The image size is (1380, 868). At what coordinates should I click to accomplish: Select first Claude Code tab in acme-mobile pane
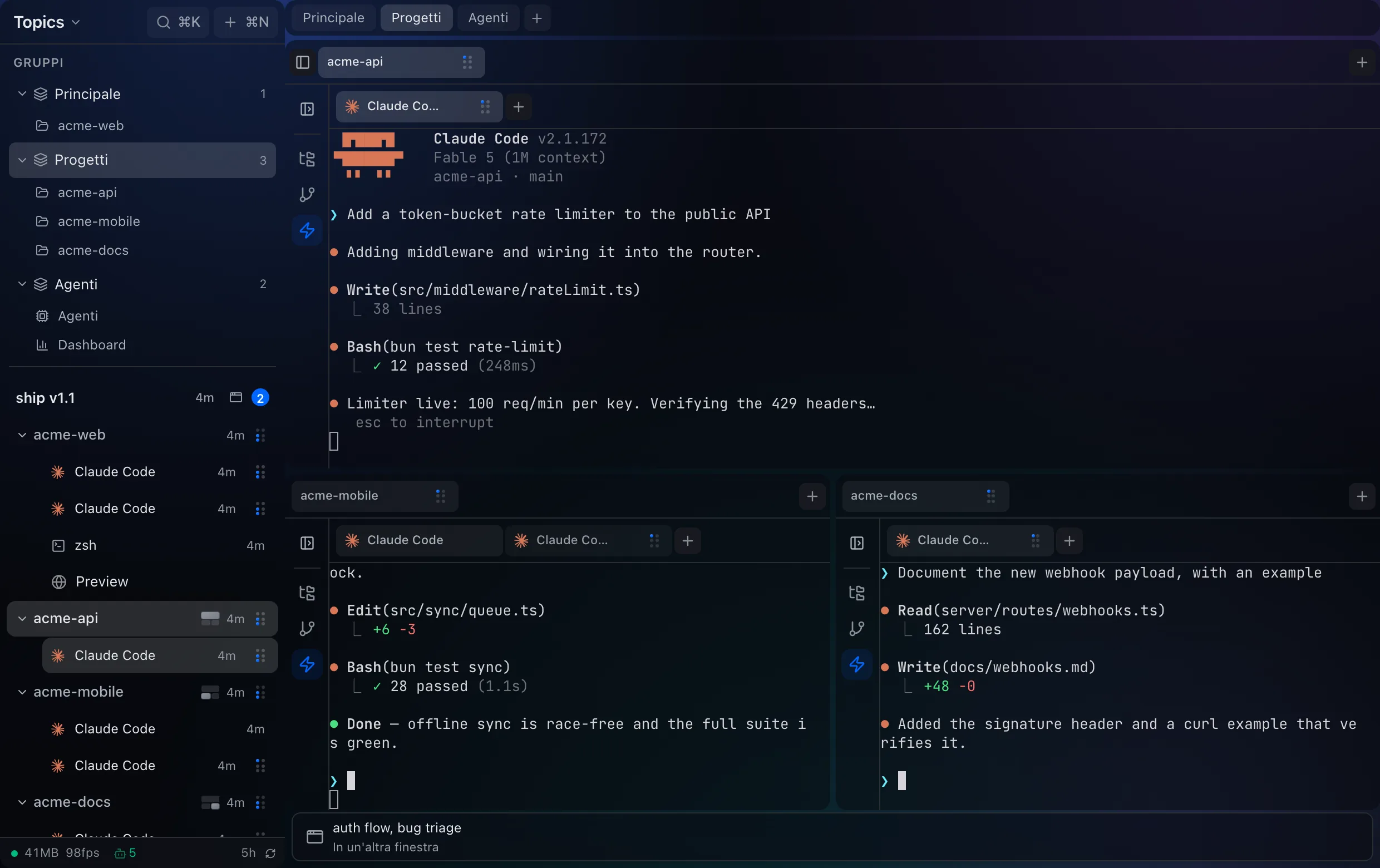point(419,540)
